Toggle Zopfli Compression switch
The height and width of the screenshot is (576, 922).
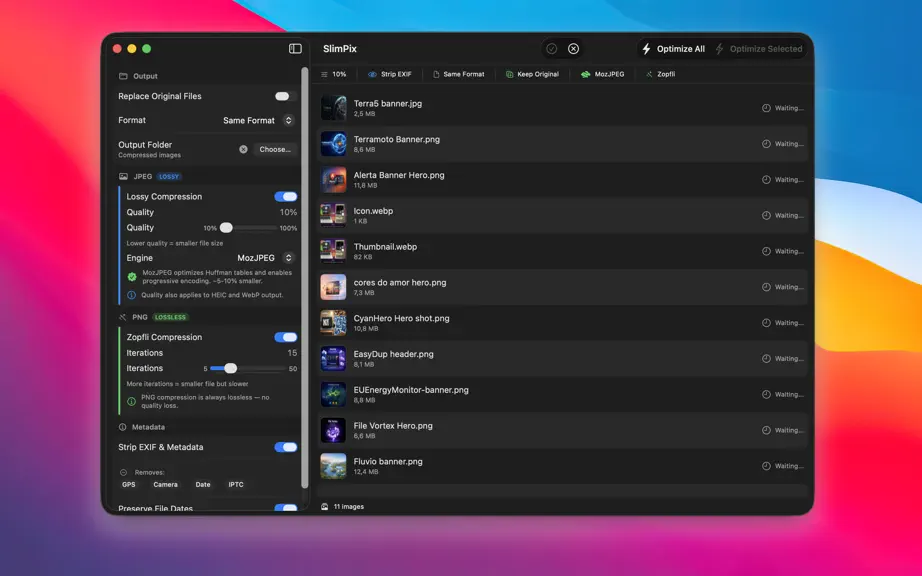(286, 337)
